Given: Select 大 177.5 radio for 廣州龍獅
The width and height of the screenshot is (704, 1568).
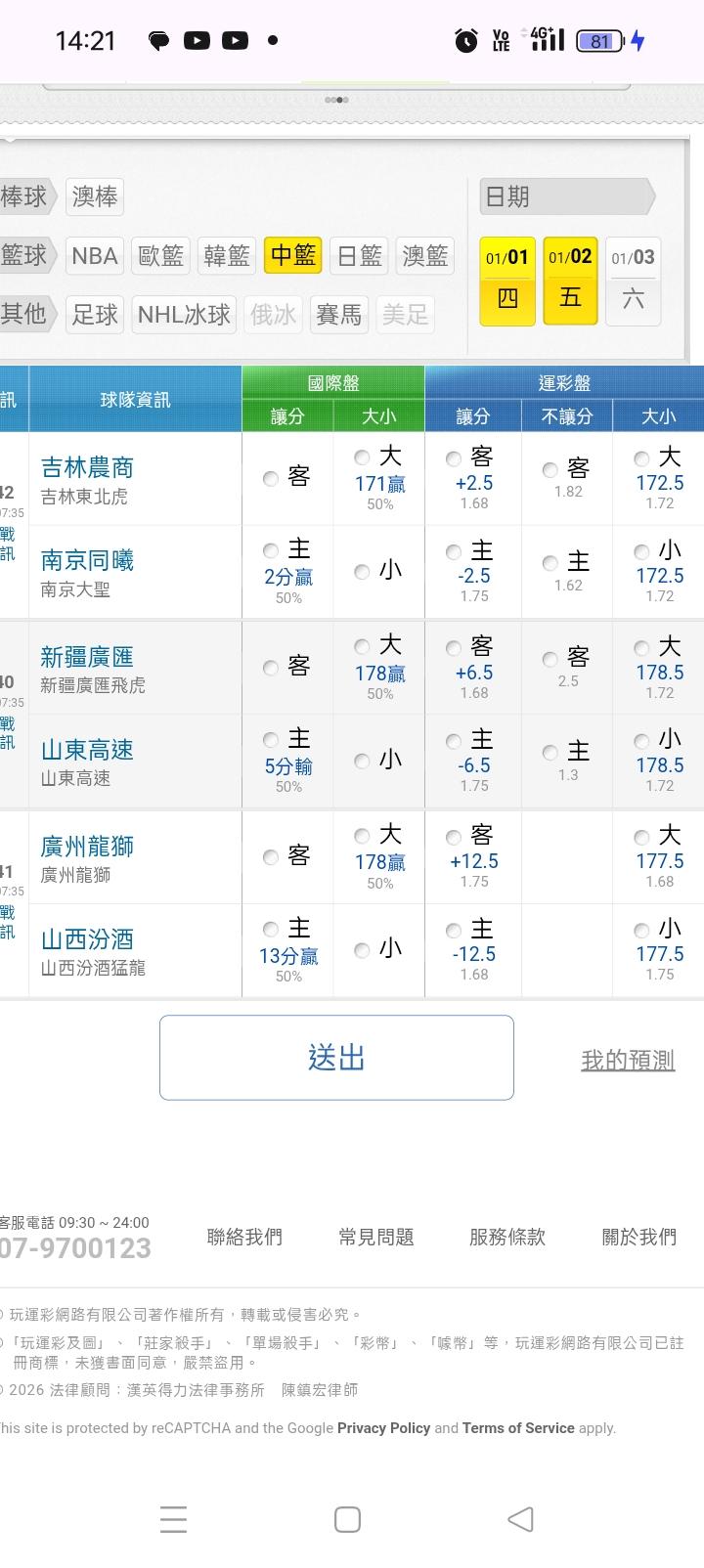Looking at the screenshot, I should 641,837.
